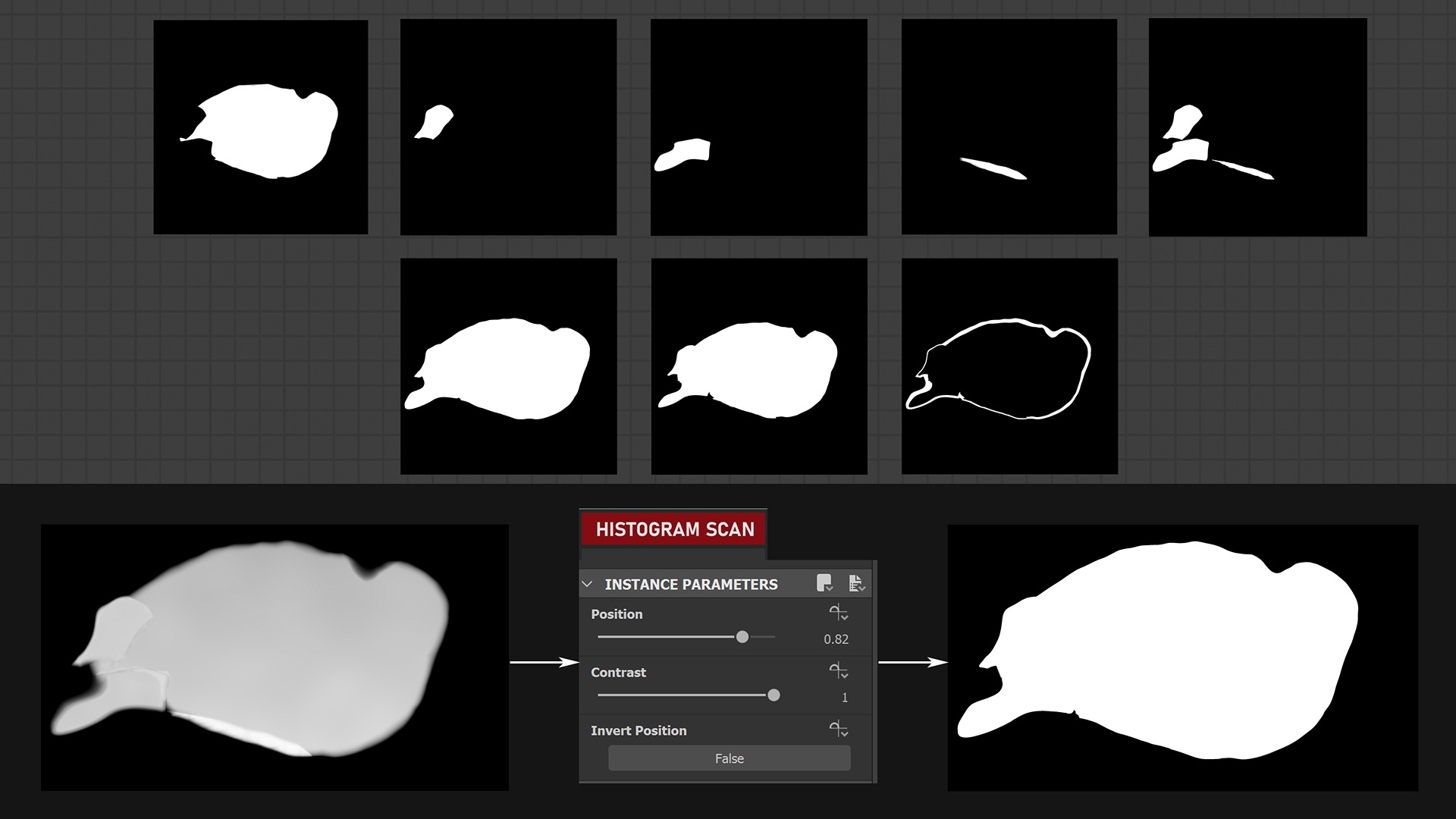The image size is (1456, 819).
Task: Click the Instance Parameters header label
Action: [x=691, y=585]
